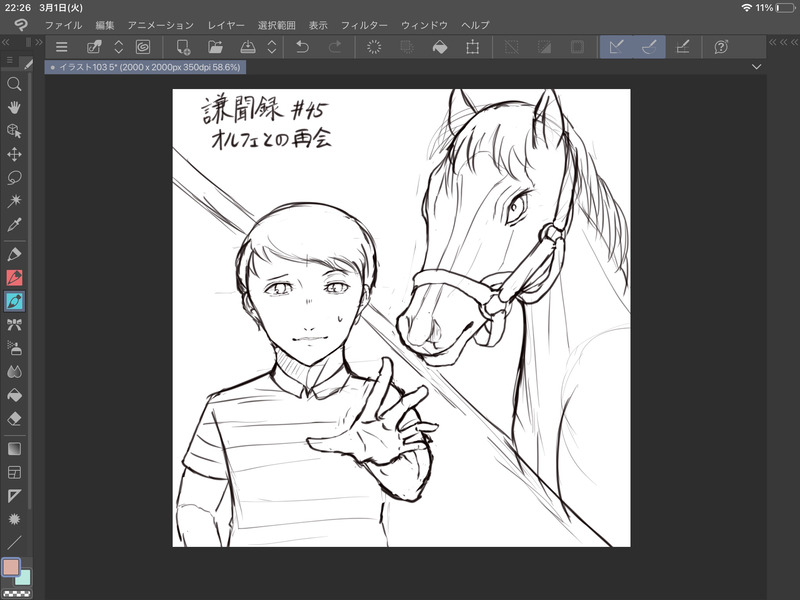Select the Blend tool
800x600 pixels.
pyautogui.click(x=14, y=372)
